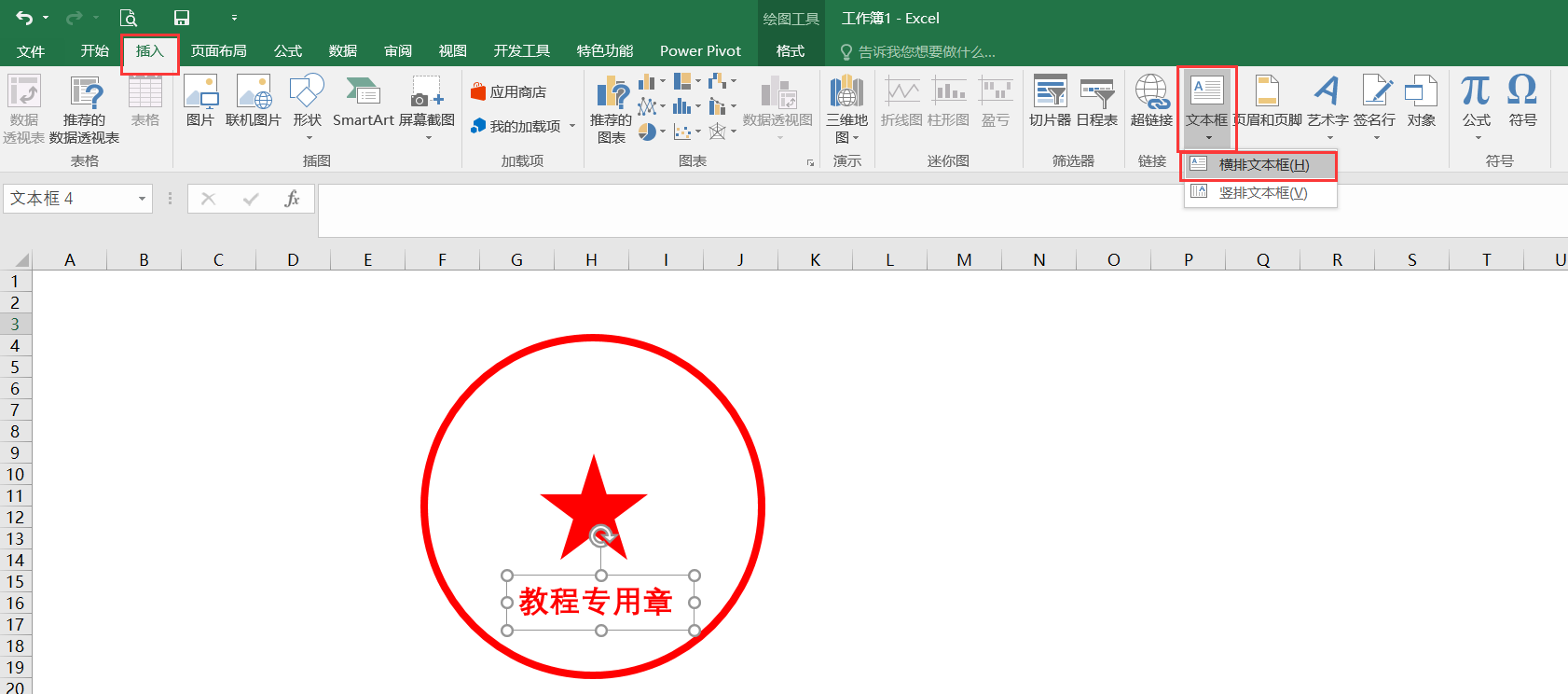1568x694 pixels.
Task: Open the 形状 shapes gallery
Action: tap(307, 106)
